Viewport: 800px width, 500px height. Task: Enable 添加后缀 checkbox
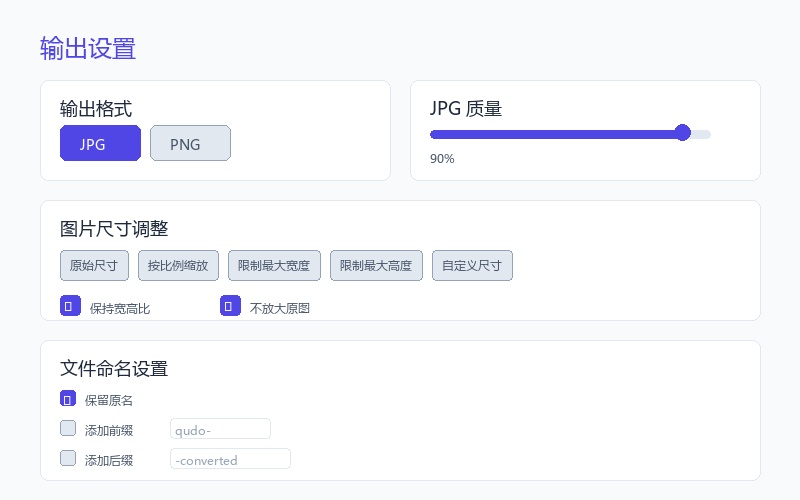(x=68, y=458)
